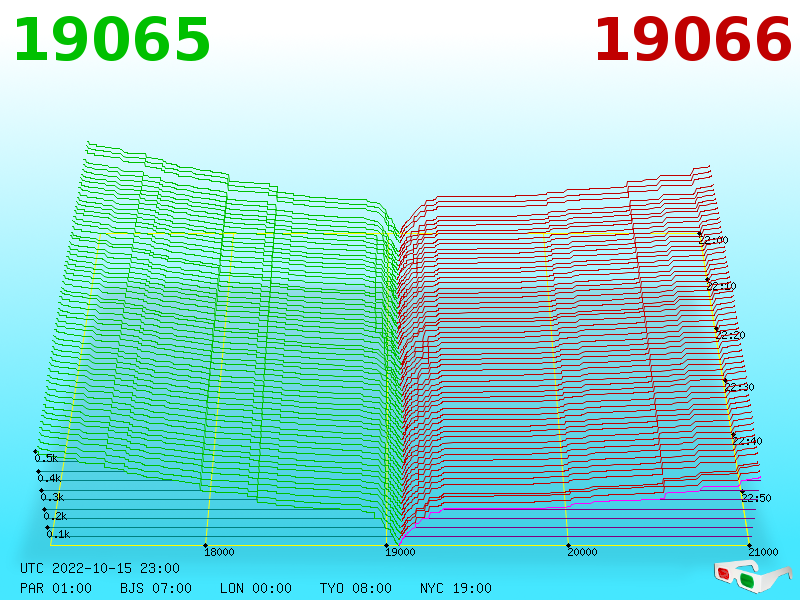Select the 19000 price axis label
Image resolution: width=800 pixels, height=600 pixels.
[x=400, y=552]
